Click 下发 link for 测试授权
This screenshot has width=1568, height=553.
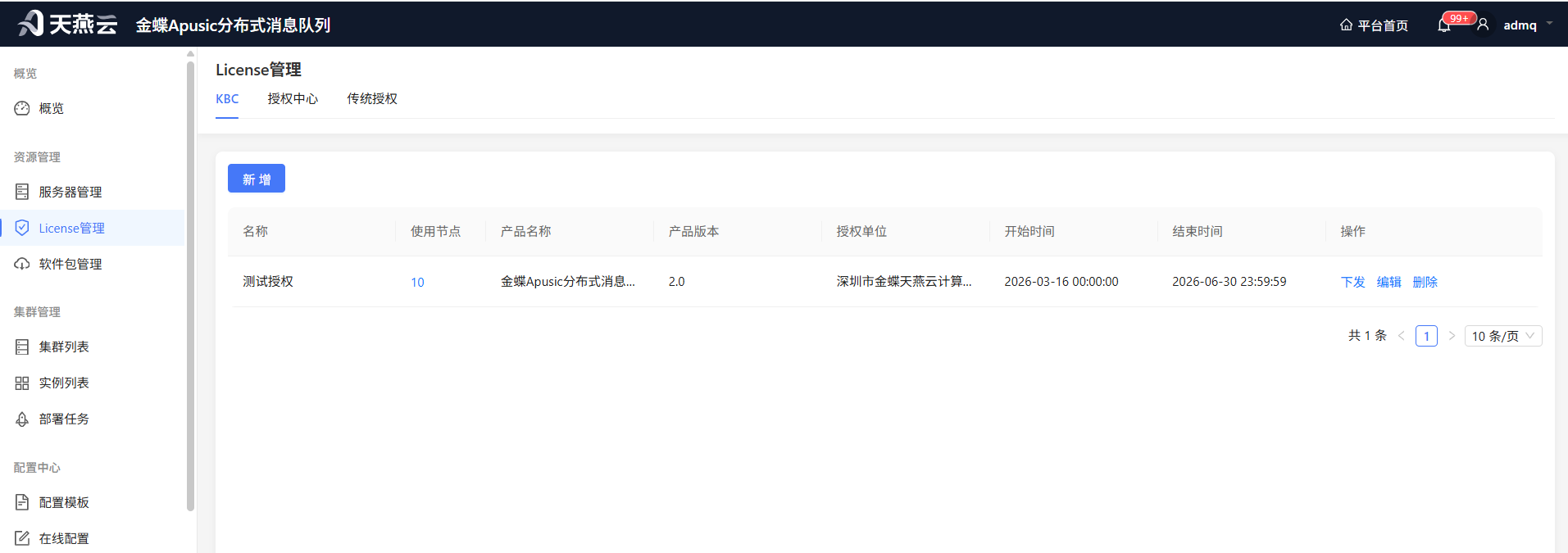[1352, 282]
